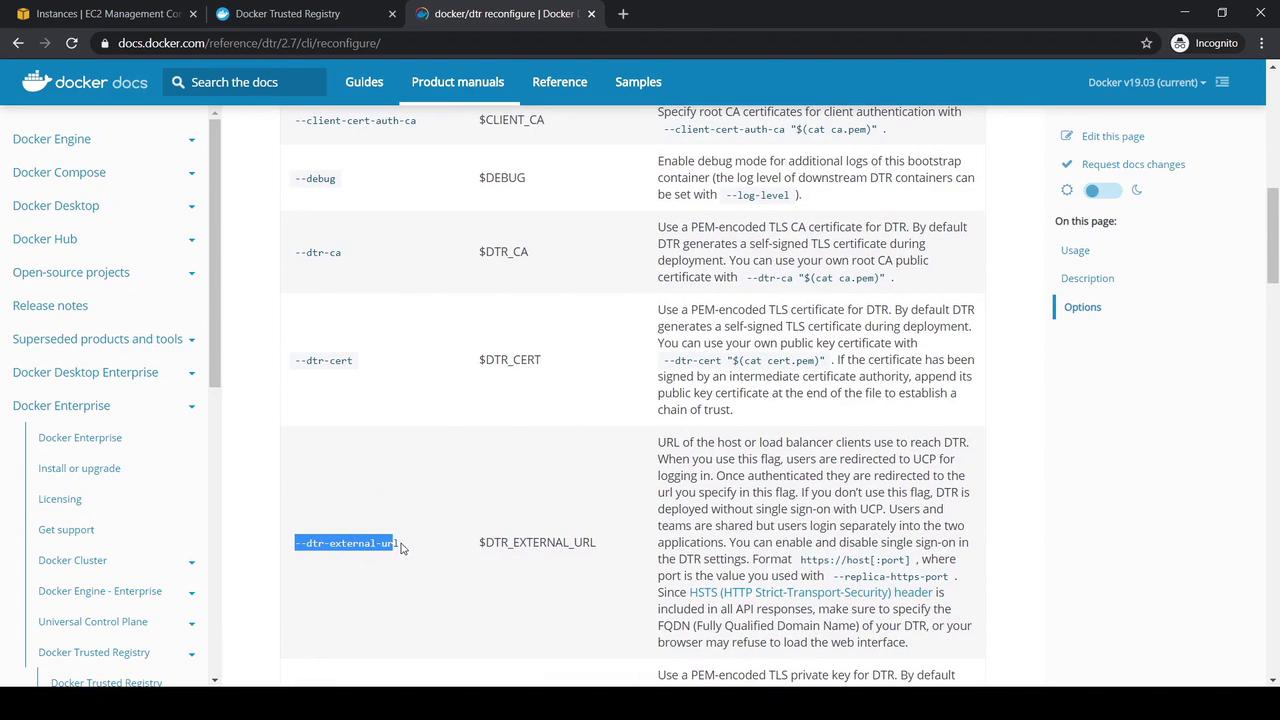Click the --dtr-ca option text
The width and height of the screenshot is (1280, 720).
tap(318, 252)
